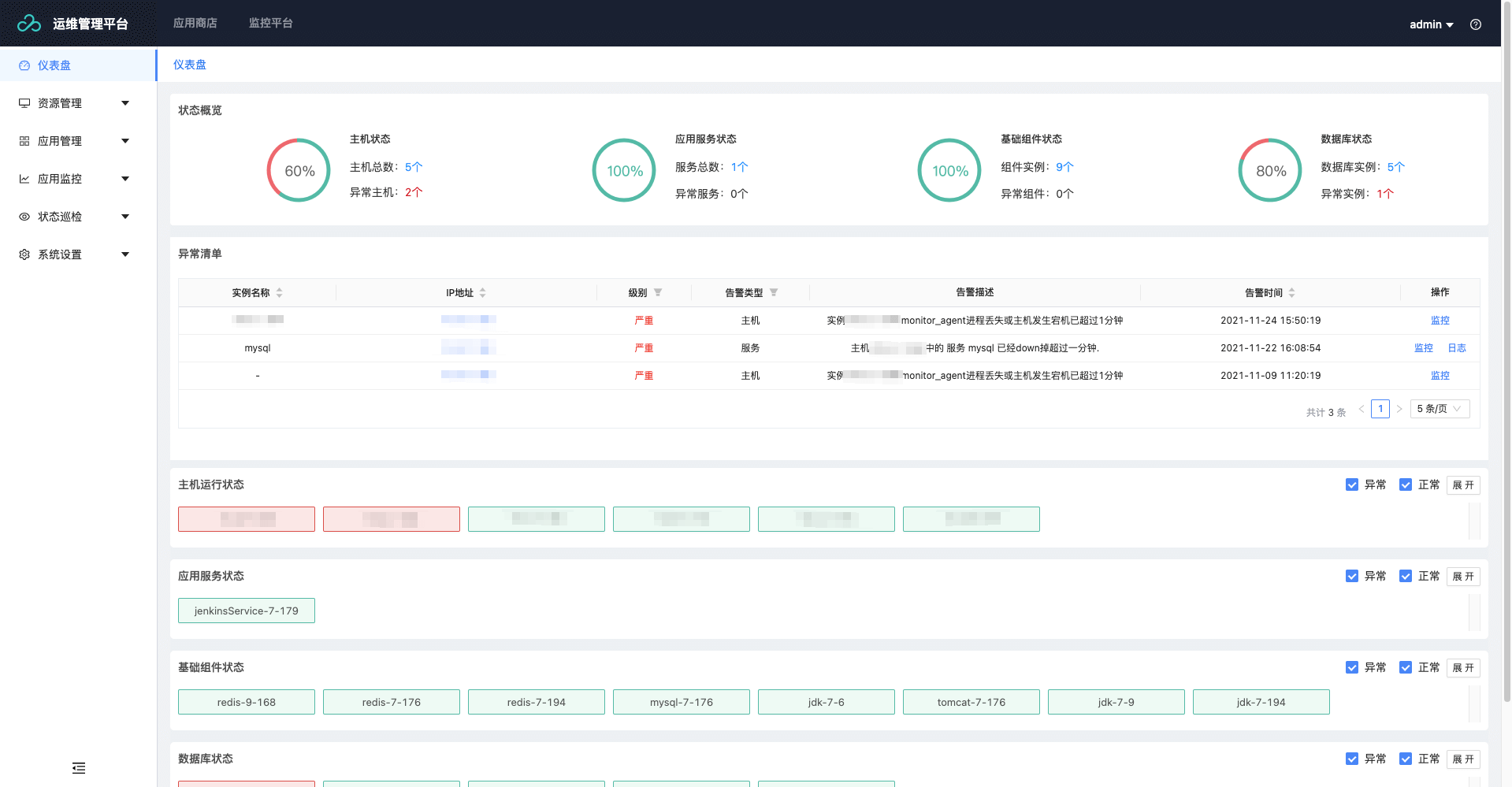Open the jenkinsService-7-179 service tile
Viewport: 1512px width, 787px height.
[247, 611]
